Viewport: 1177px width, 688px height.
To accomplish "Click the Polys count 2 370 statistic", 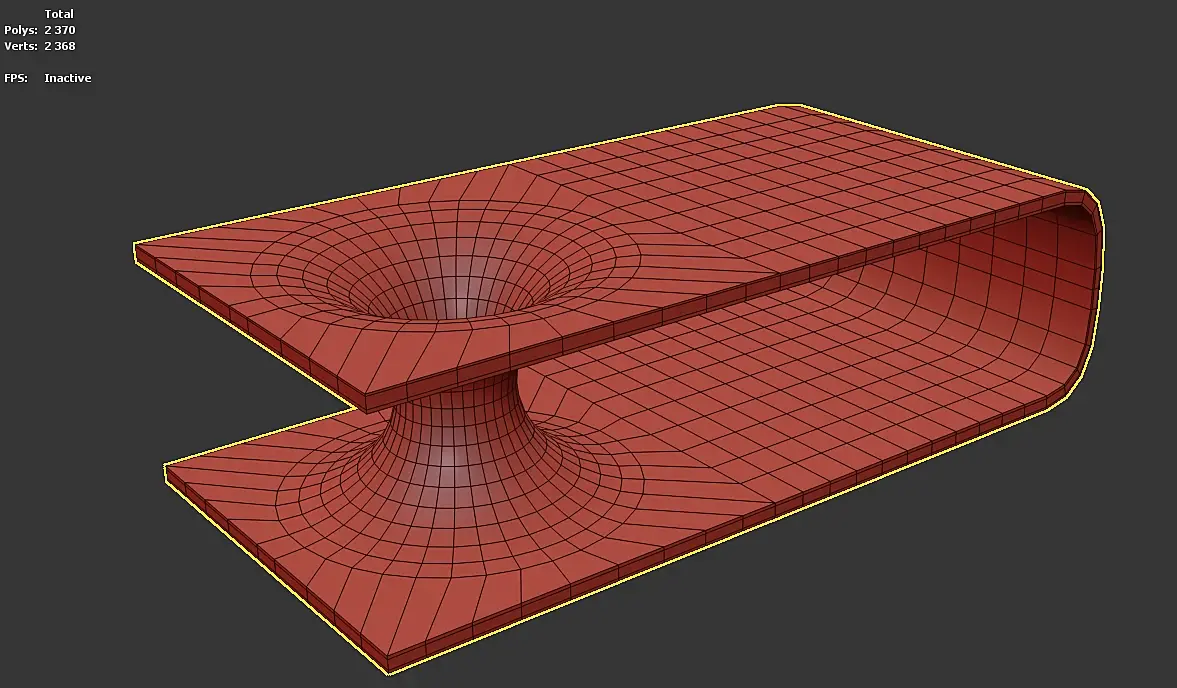I will tap(59, 30).
